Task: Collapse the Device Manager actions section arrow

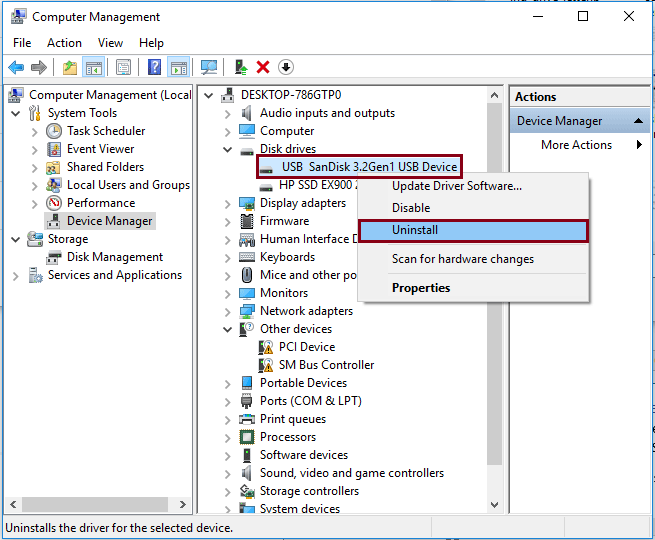Action: tap(638, 121)
